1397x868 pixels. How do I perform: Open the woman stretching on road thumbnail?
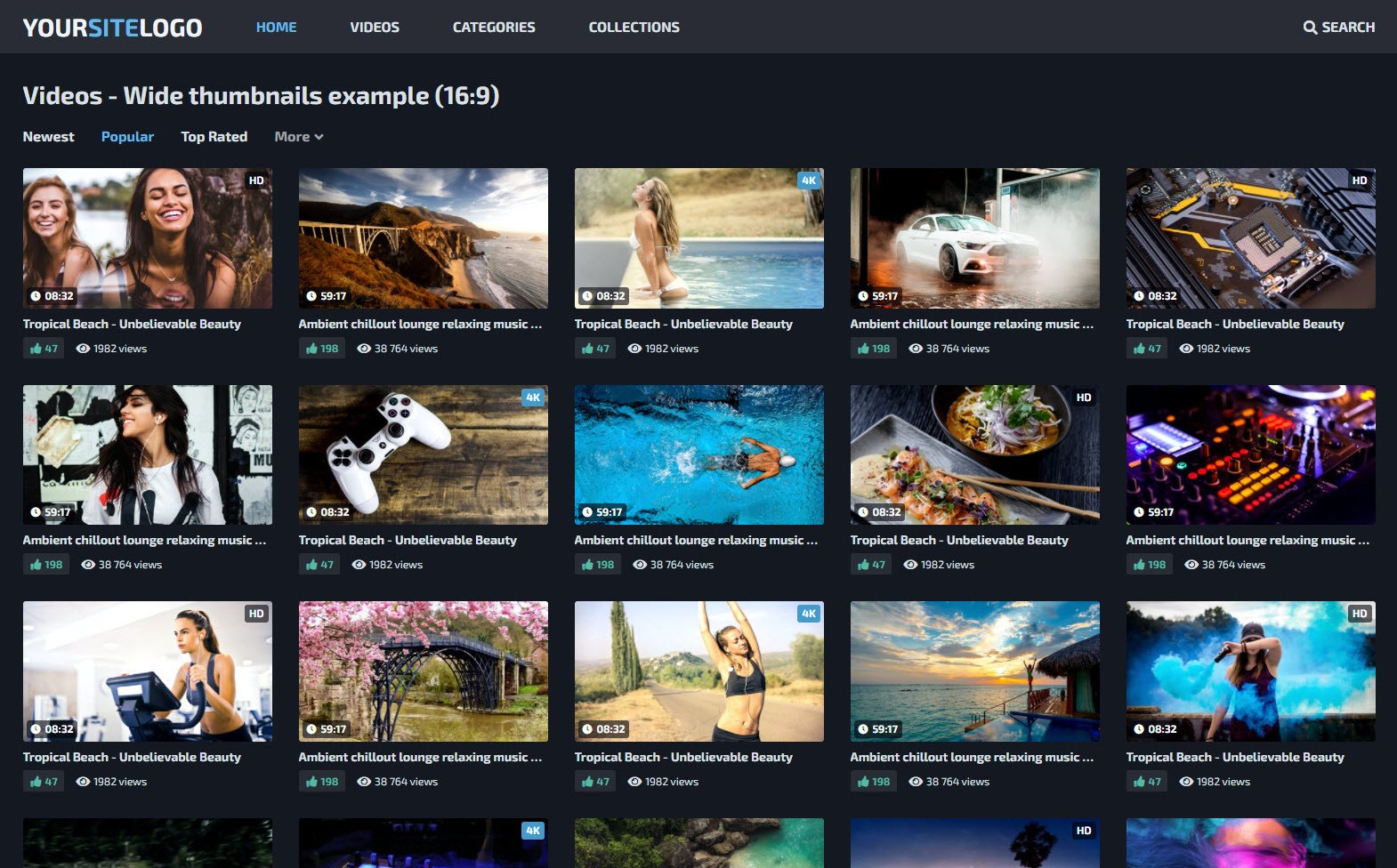click(x=699, y=671)
